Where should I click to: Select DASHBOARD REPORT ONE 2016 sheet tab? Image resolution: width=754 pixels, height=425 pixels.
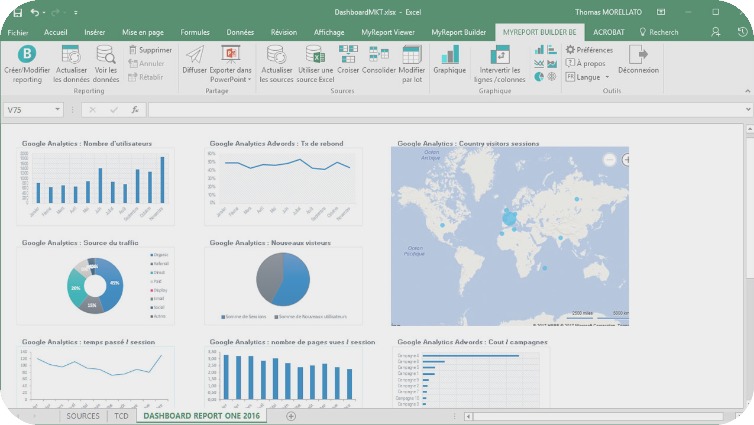(201, 416)
